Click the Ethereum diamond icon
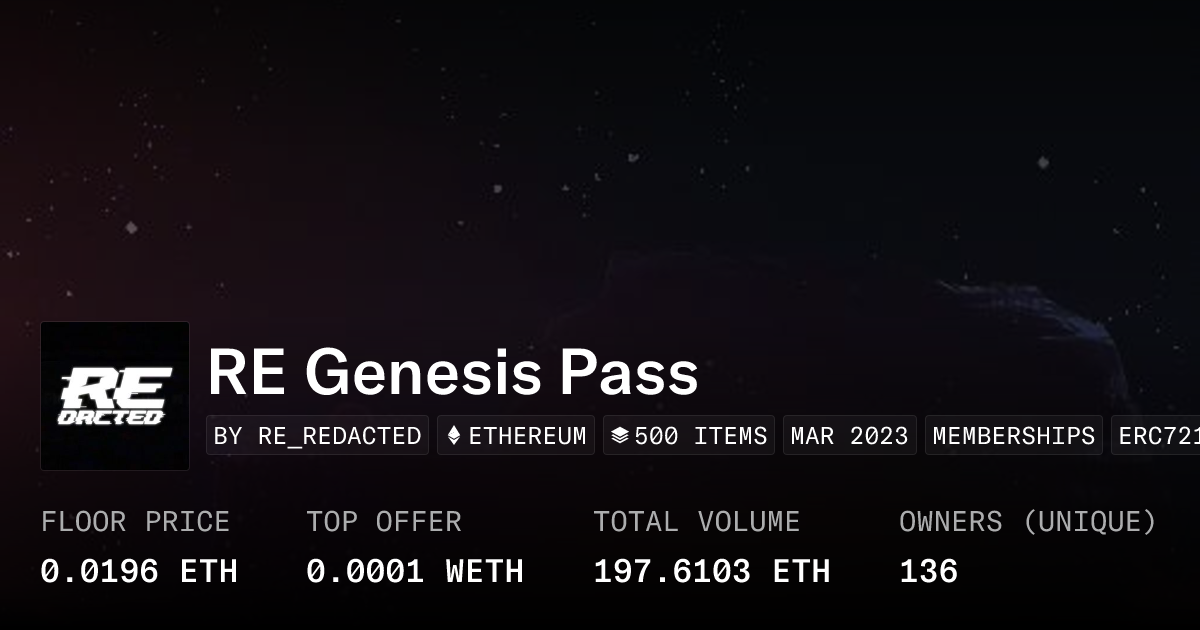 (454, 436)
